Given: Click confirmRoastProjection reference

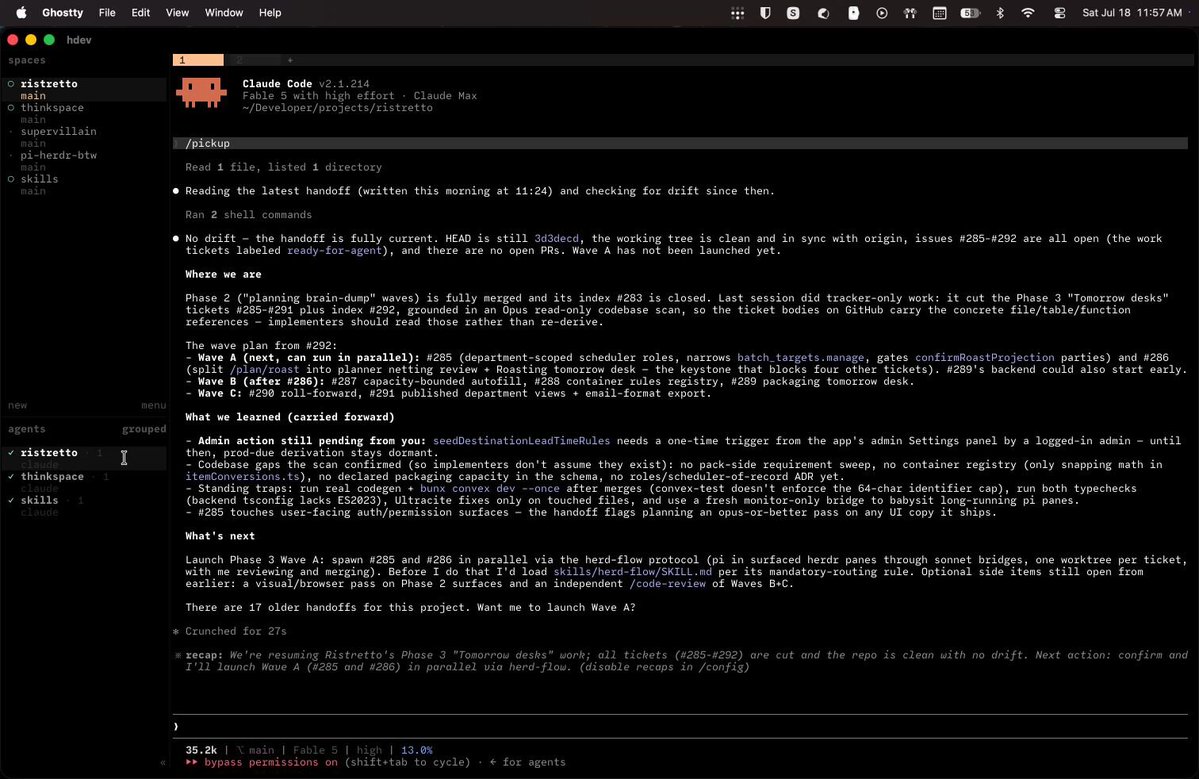Looking at the screenshot, I should tap(985, 357).
